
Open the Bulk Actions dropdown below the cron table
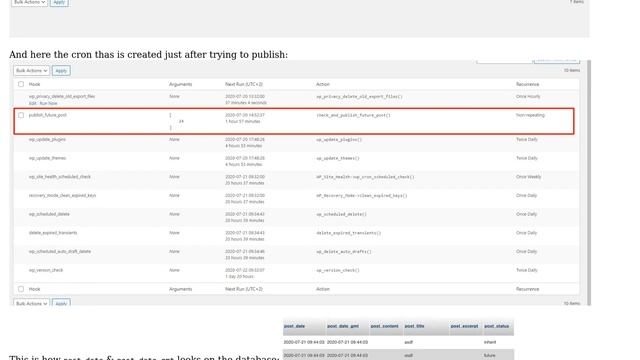coord(31,303)
